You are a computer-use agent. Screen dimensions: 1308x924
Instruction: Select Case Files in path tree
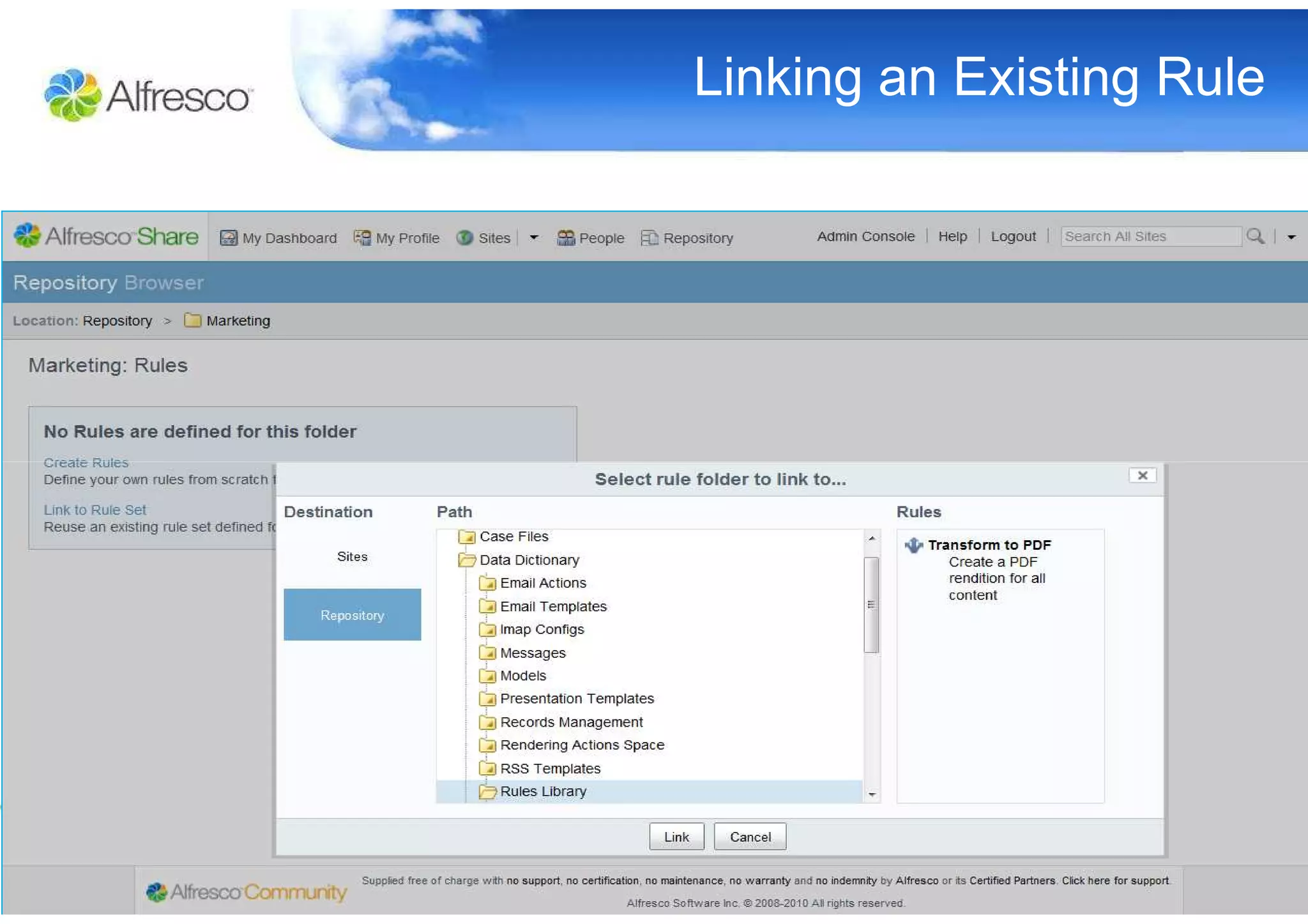tap(514, 536)
